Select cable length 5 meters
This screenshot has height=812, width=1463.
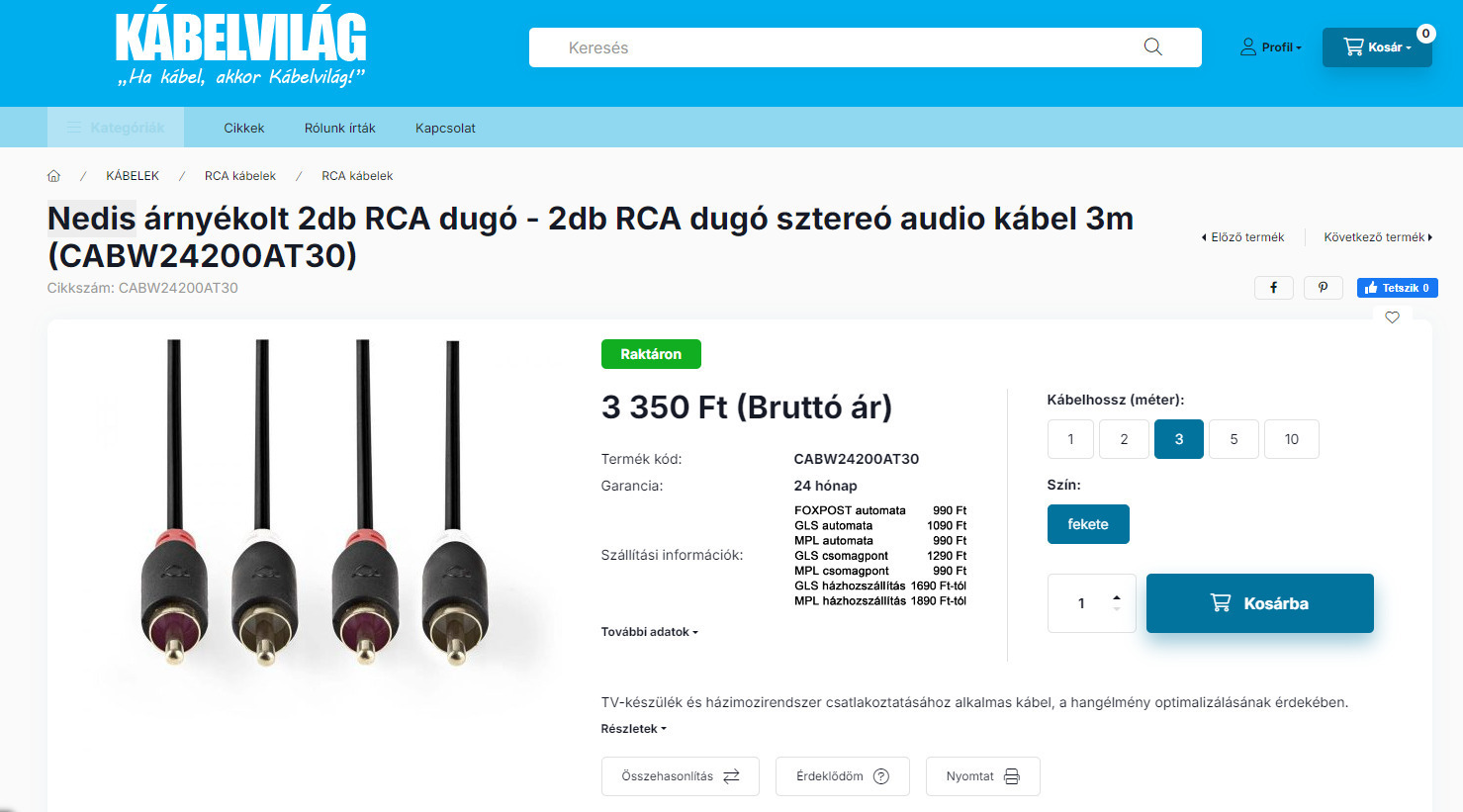pos(1234,439)
